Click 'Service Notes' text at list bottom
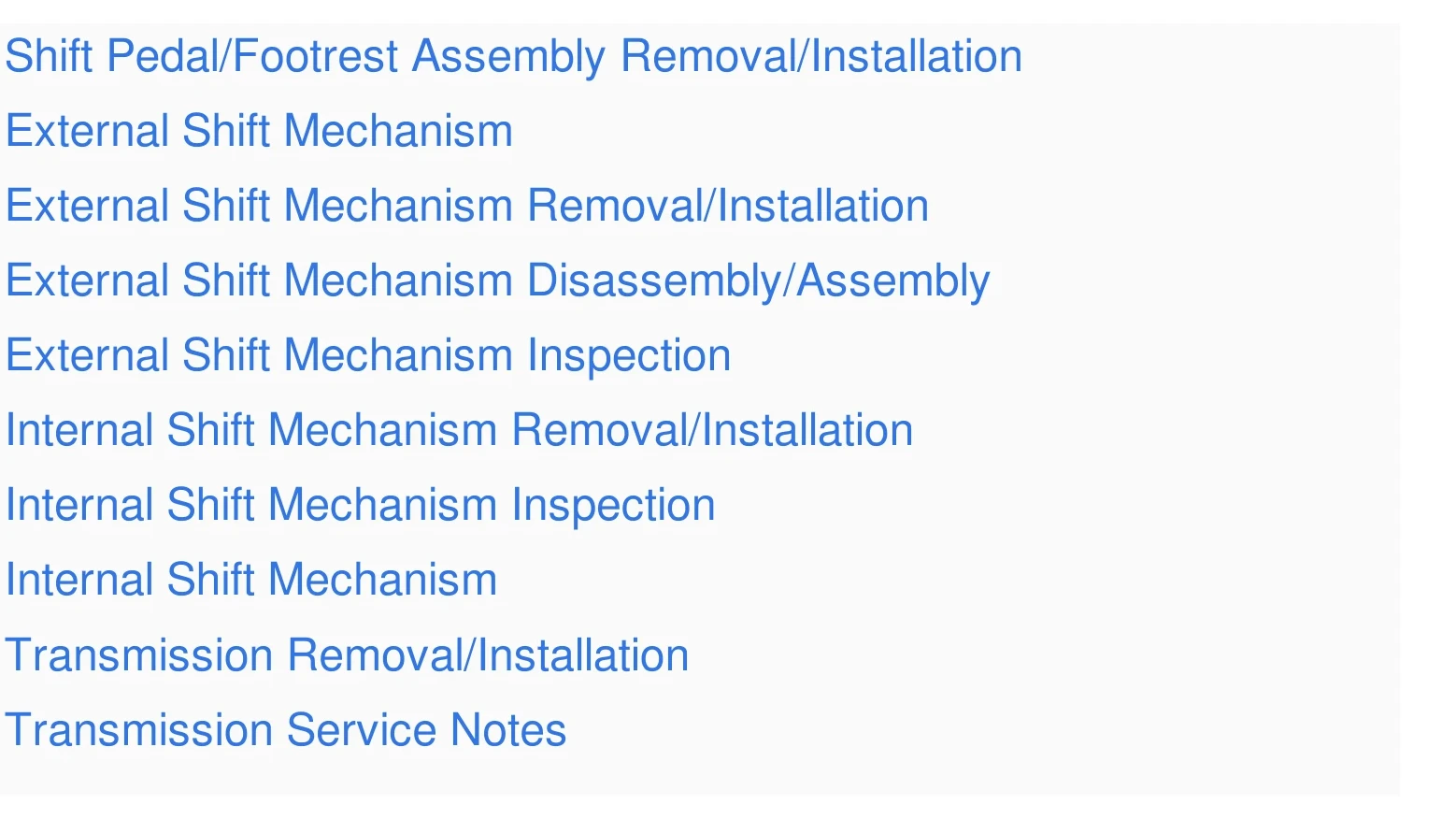 (x=427, y=730)
